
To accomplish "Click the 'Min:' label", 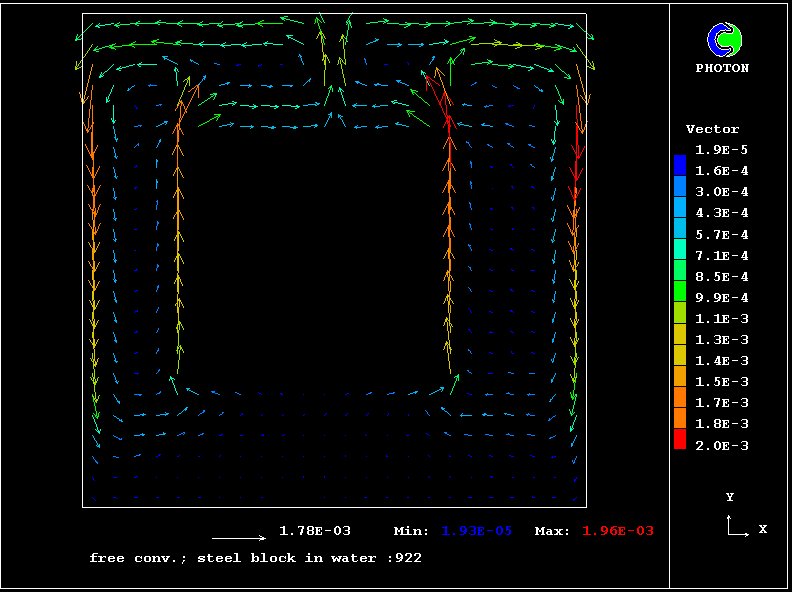I will coord(412,531).
